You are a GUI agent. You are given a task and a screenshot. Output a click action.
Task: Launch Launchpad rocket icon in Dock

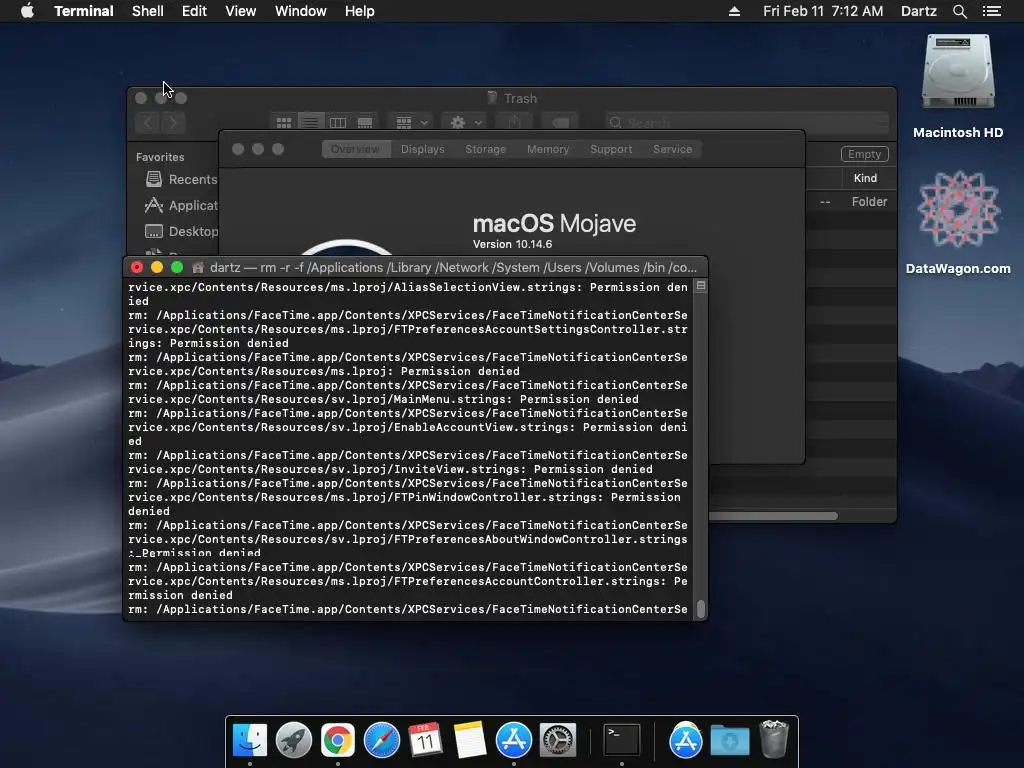pos(294,741)
